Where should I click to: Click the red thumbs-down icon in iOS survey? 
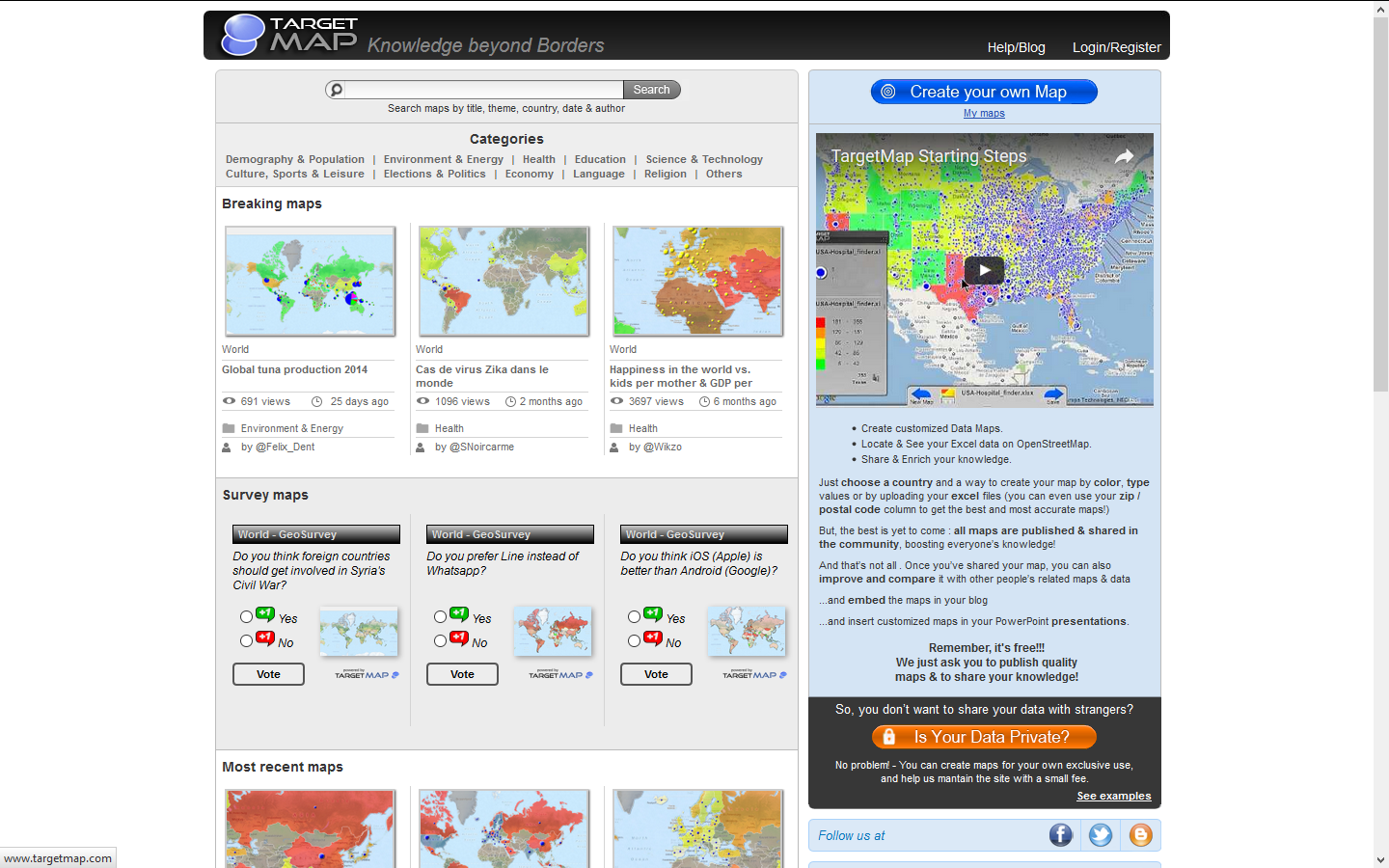click(653, 638)
